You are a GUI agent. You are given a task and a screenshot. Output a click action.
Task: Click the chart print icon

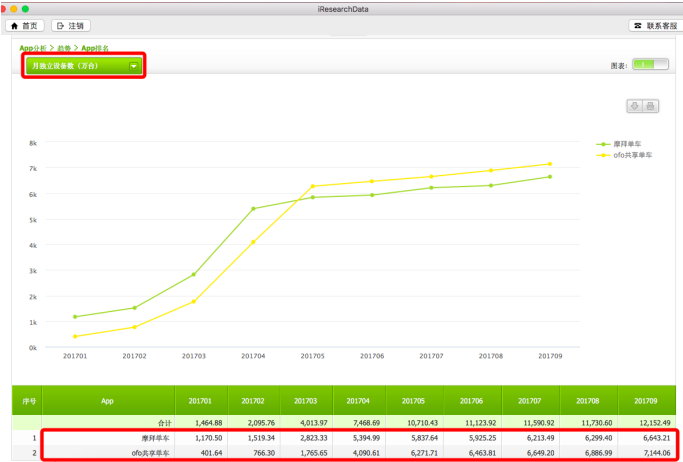pyautogui.click(x=650, y=106)
